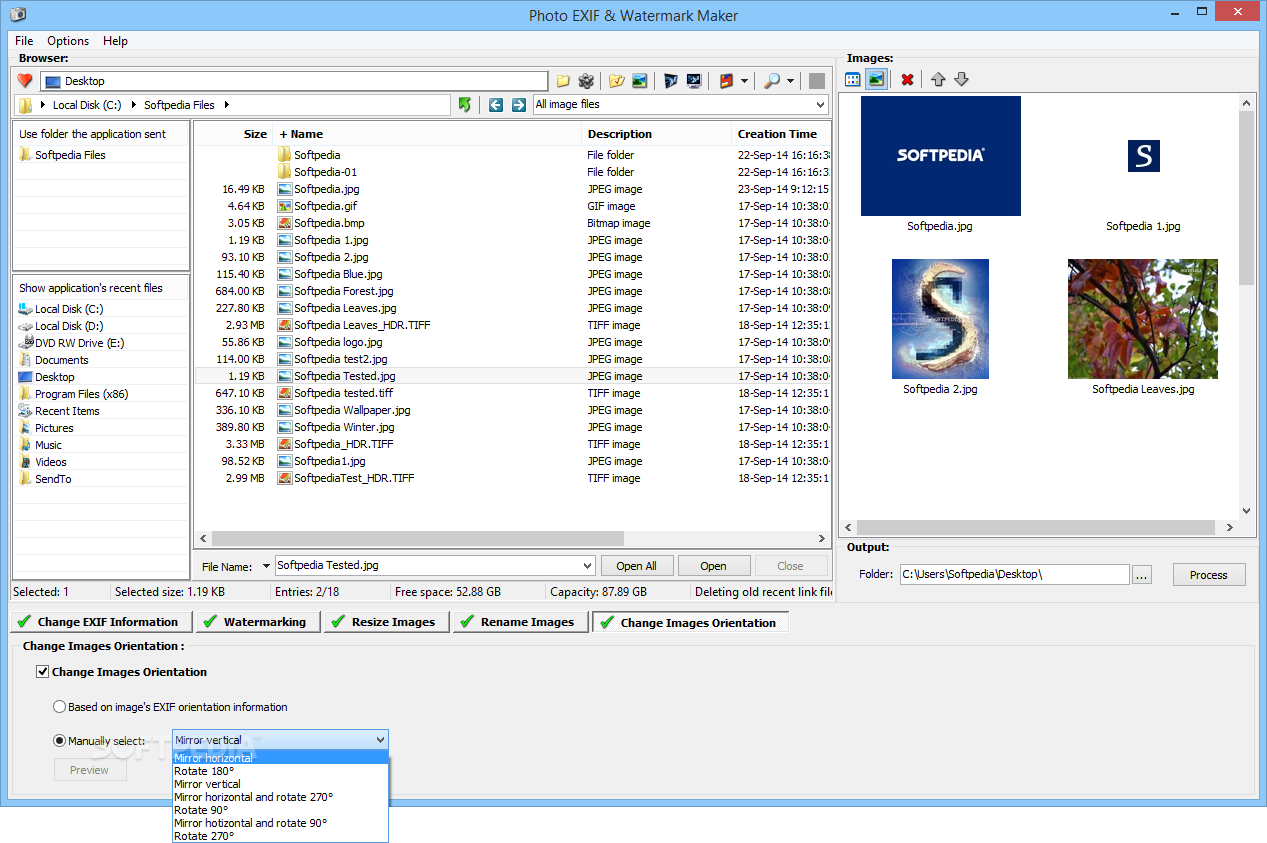Select the EXIF orientation information radio button
The width and height of the screenshot is (1267, 843).
coord(59,707)
